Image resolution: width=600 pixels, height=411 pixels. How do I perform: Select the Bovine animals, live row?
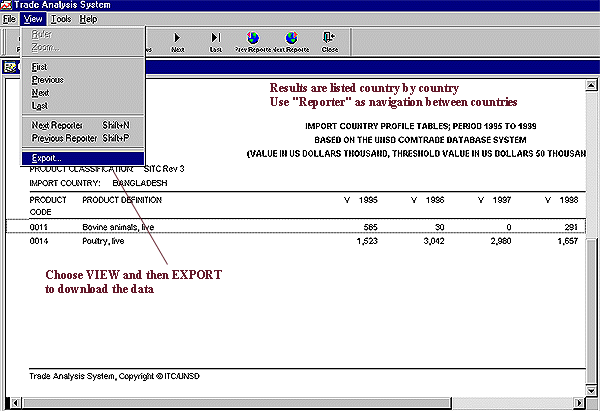300,227
